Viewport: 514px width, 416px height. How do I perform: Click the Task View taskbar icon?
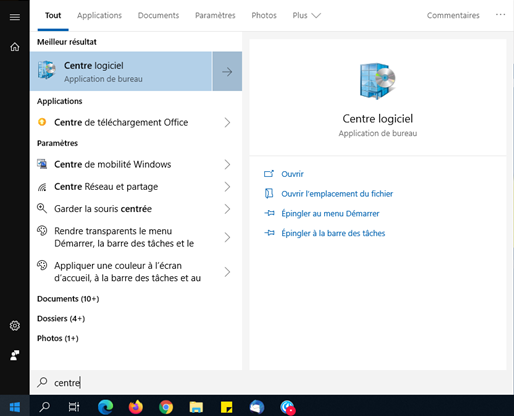point(74,407)
